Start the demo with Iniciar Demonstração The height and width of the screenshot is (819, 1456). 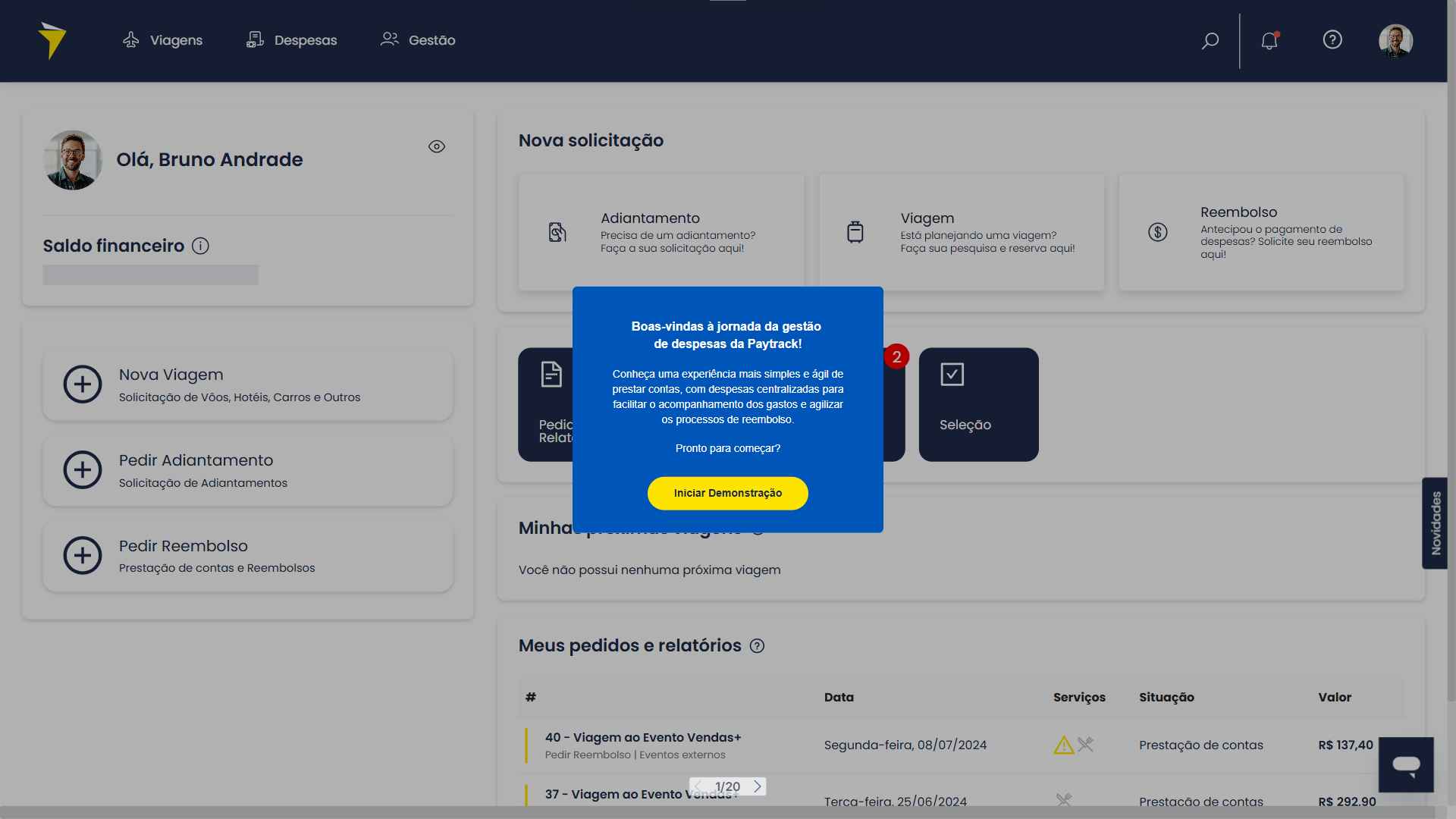click(x=728, y=493)
